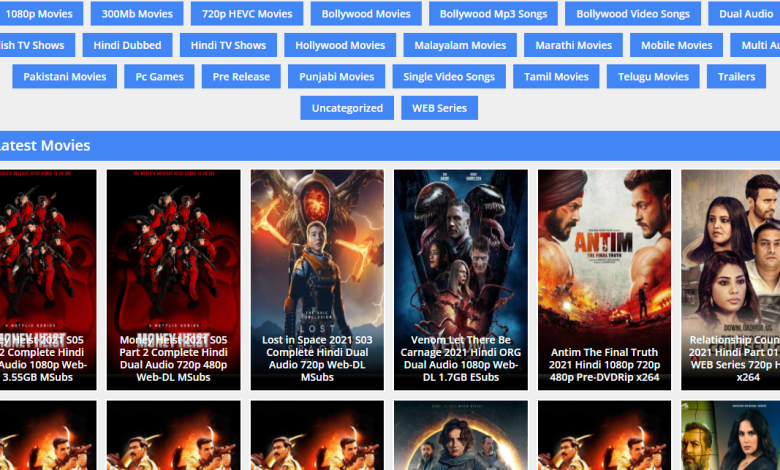Screen dimensions: 780x470
Task: Select the Mobile Movies category
Action: 677,45
